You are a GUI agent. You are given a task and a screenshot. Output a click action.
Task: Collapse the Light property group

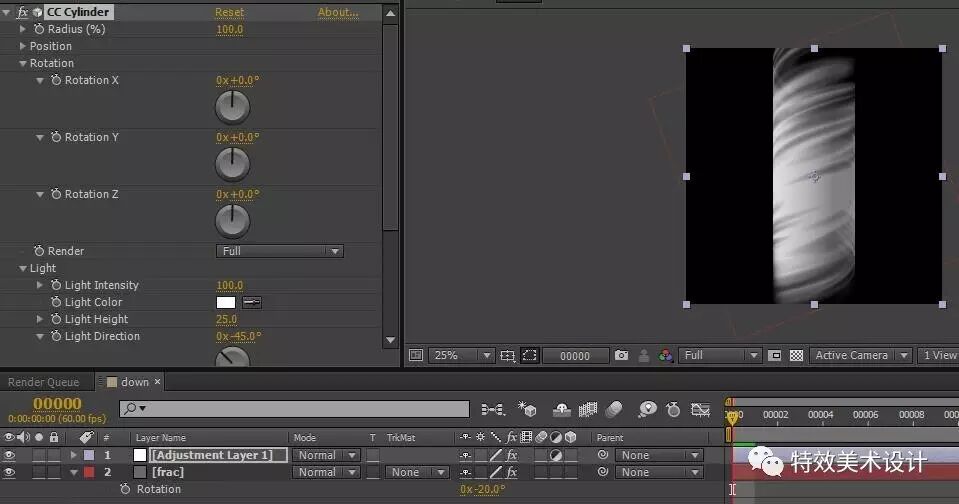[23, 268]
